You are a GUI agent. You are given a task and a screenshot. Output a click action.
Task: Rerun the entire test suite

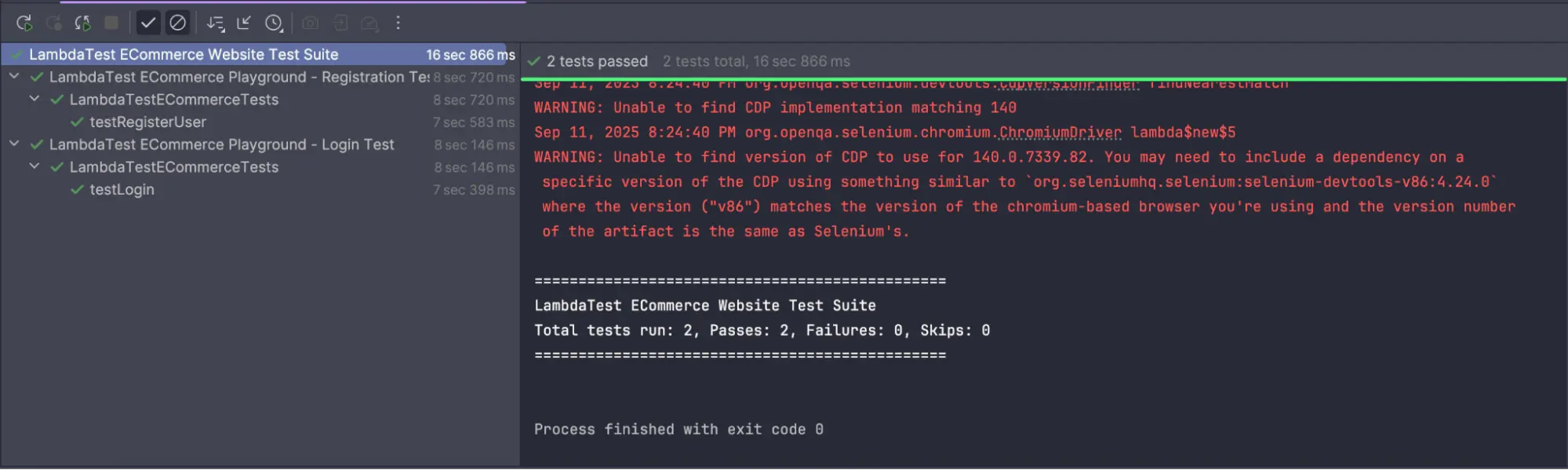(x=24, y=23)
